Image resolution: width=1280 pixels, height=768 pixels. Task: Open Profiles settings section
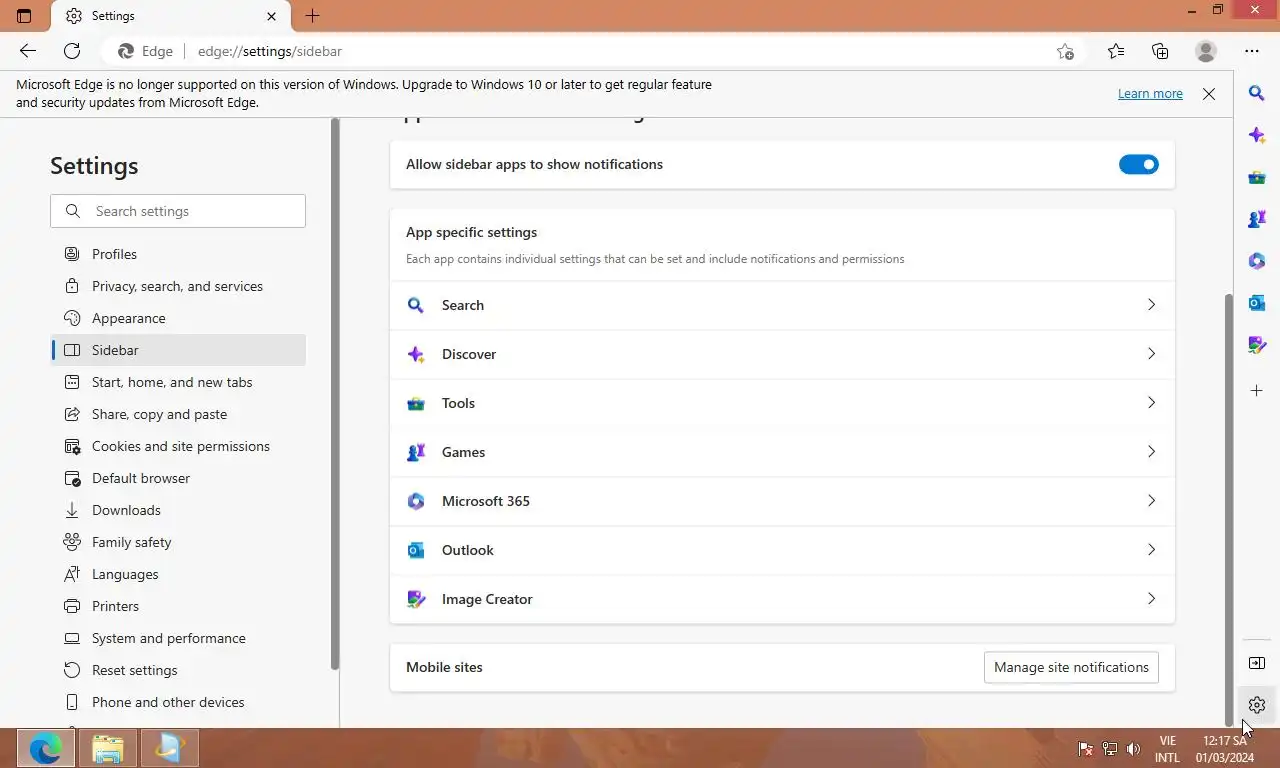[178, 254]
